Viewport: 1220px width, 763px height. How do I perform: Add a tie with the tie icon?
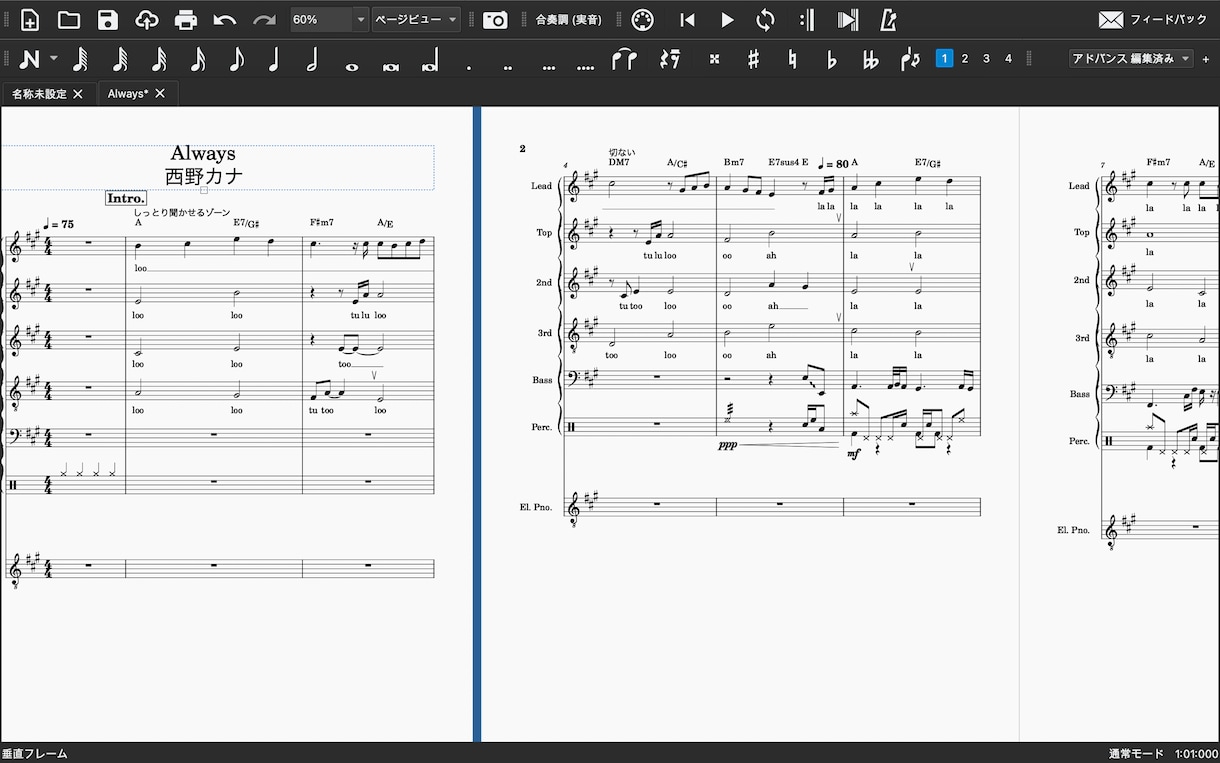point(624,59)
